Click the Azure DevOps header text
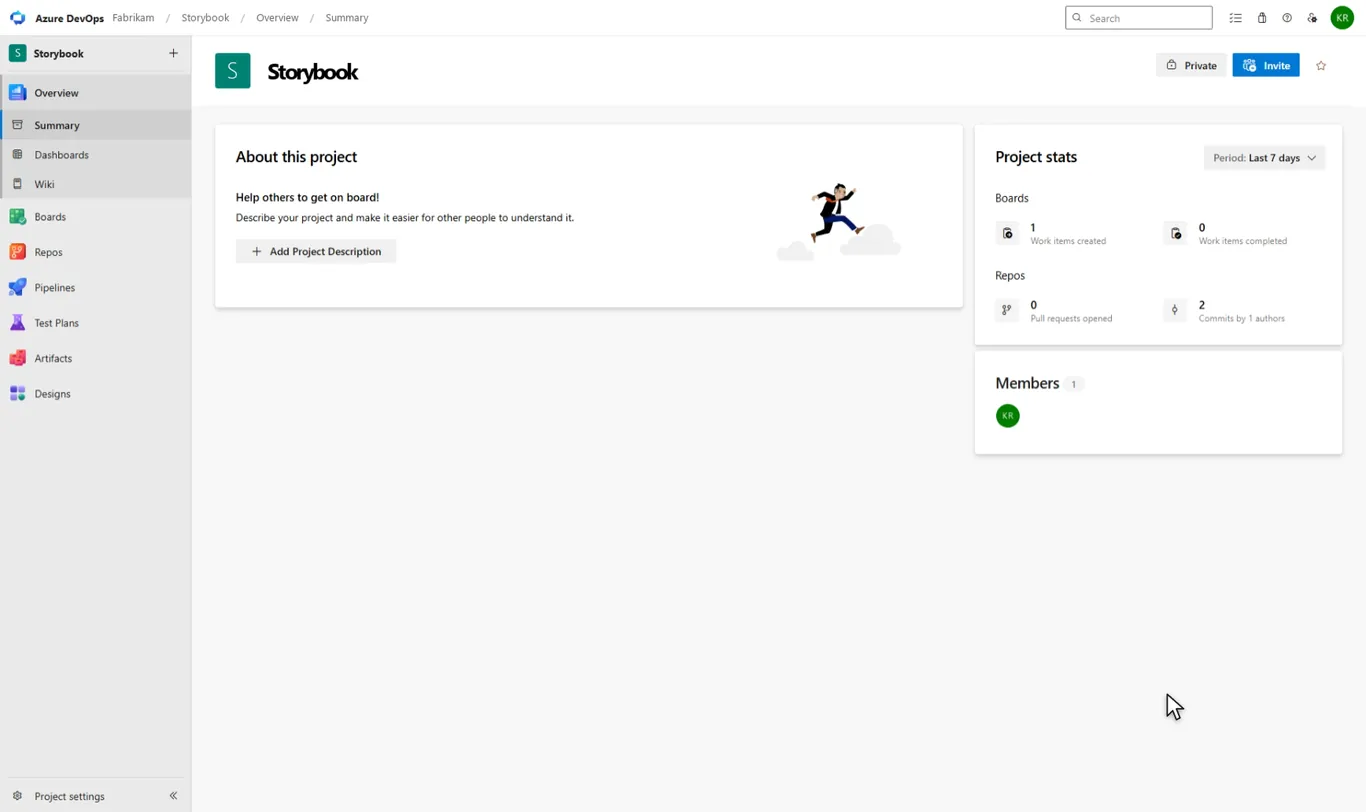Viewport: 1366px width, 812px height. tap(69, 18)
